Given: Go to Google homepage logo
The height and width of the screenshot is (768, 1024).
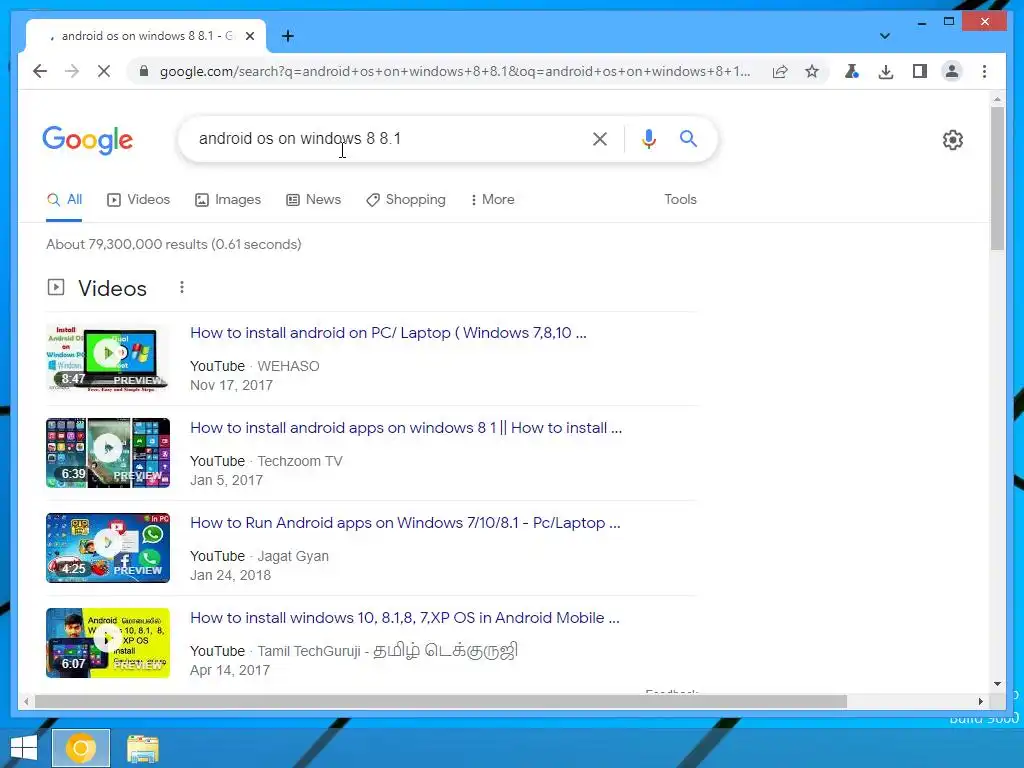Looking at the screenshot, I should 88,140.
